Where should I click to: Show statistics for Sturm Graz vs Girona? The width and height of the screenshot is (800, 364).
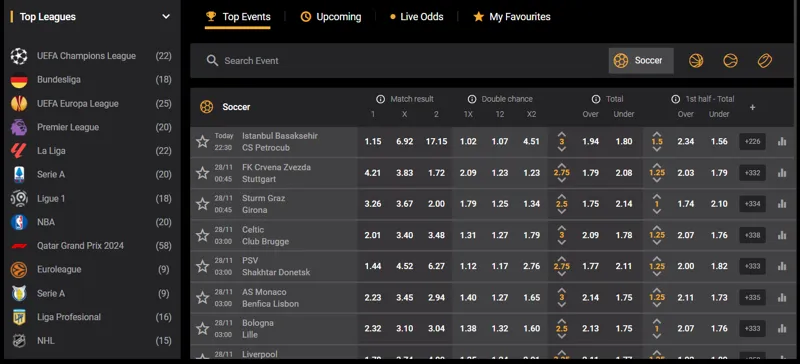click(x=782, y=204)
